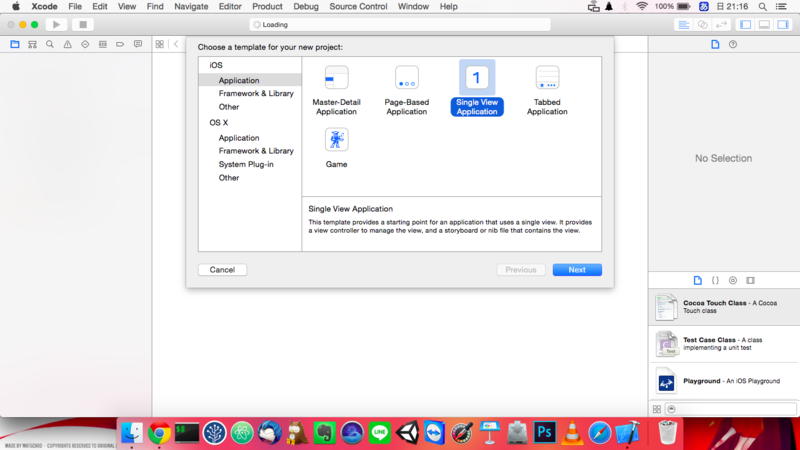Click the Previous button
Screen dimensions: 800x450
point(521,270)
